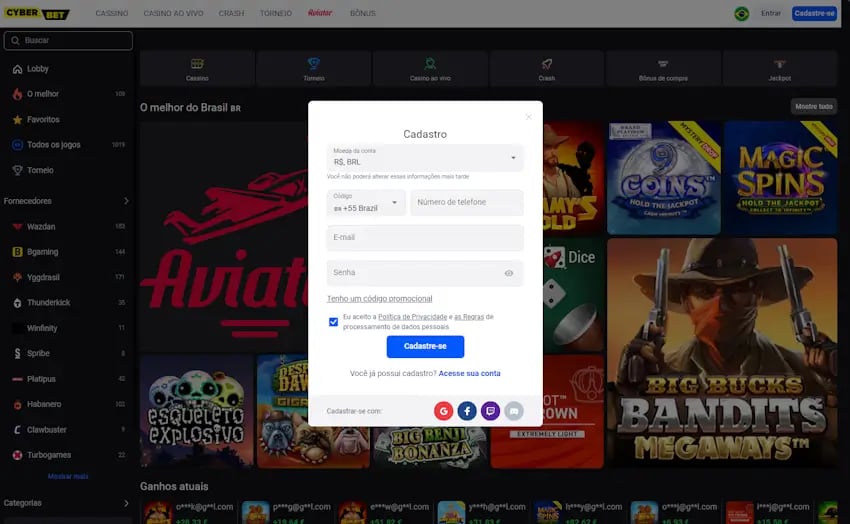Image resolution: width=850 pixels, height=524 pixels.
Task: Sign up with the Facebook icon
Action: 467,411
